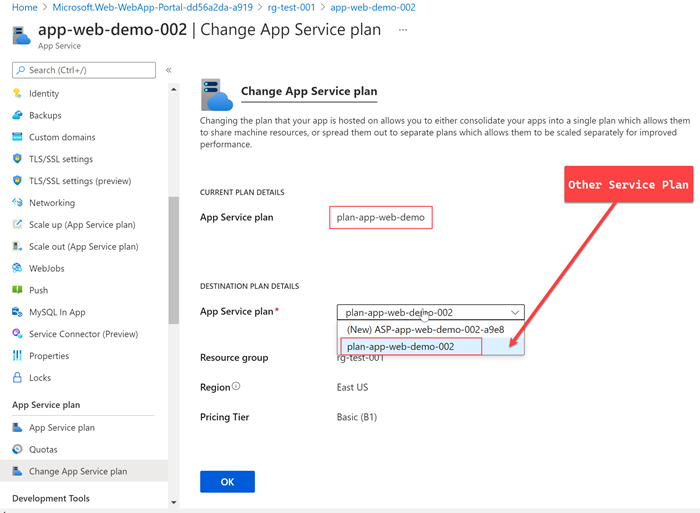Open Networking settings
This screenshot has width=700, height=513.
(52, 203)
